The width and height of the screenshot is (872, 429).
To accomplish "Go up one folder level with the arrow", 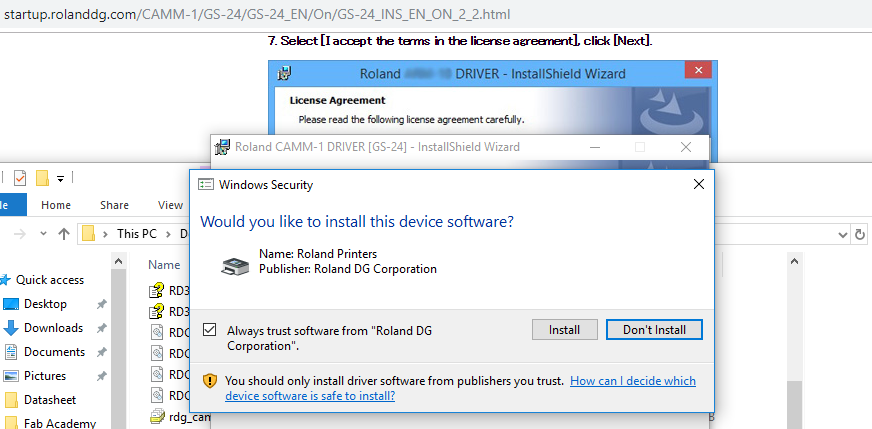I will [64, 234].
